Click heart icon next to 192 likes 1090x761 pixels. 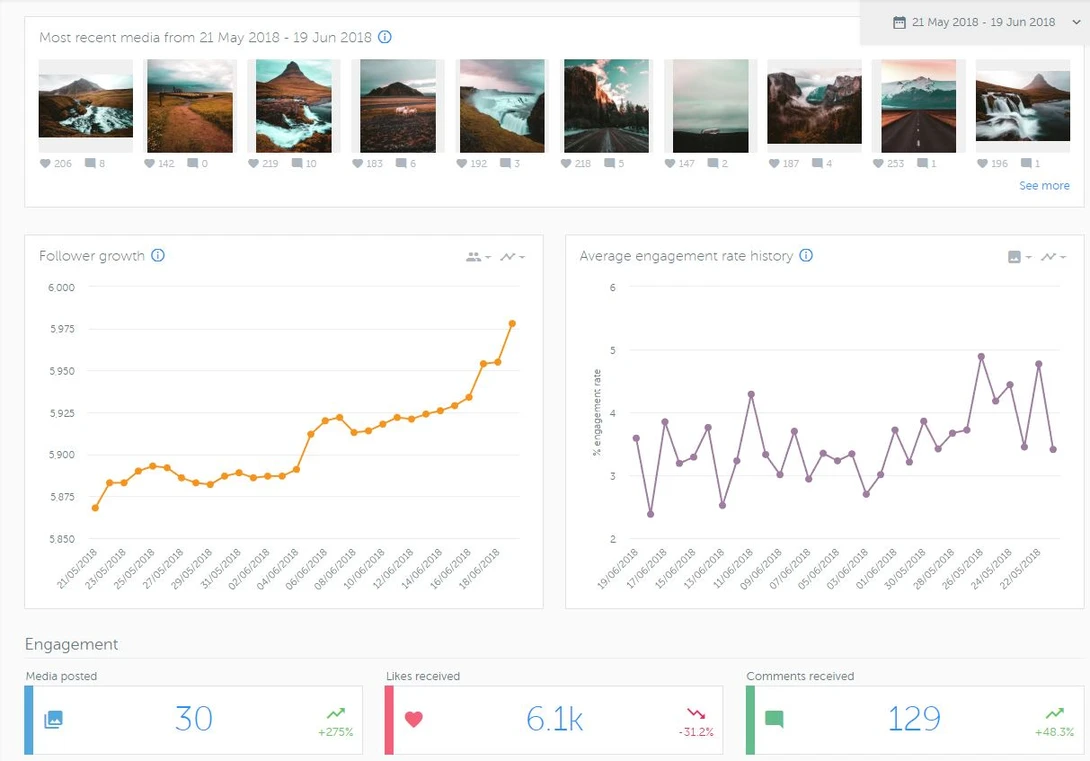[x=462, y=163]
